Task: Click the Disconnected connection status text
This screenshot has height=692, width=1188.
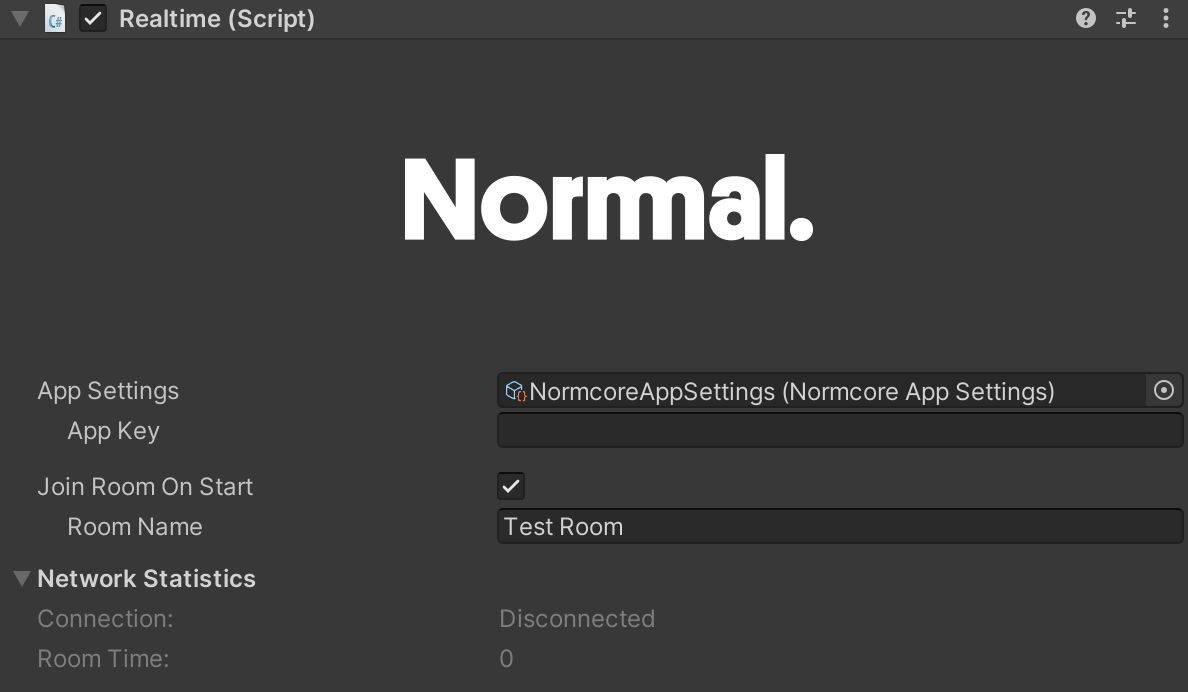Action: [x=577, y=618]
